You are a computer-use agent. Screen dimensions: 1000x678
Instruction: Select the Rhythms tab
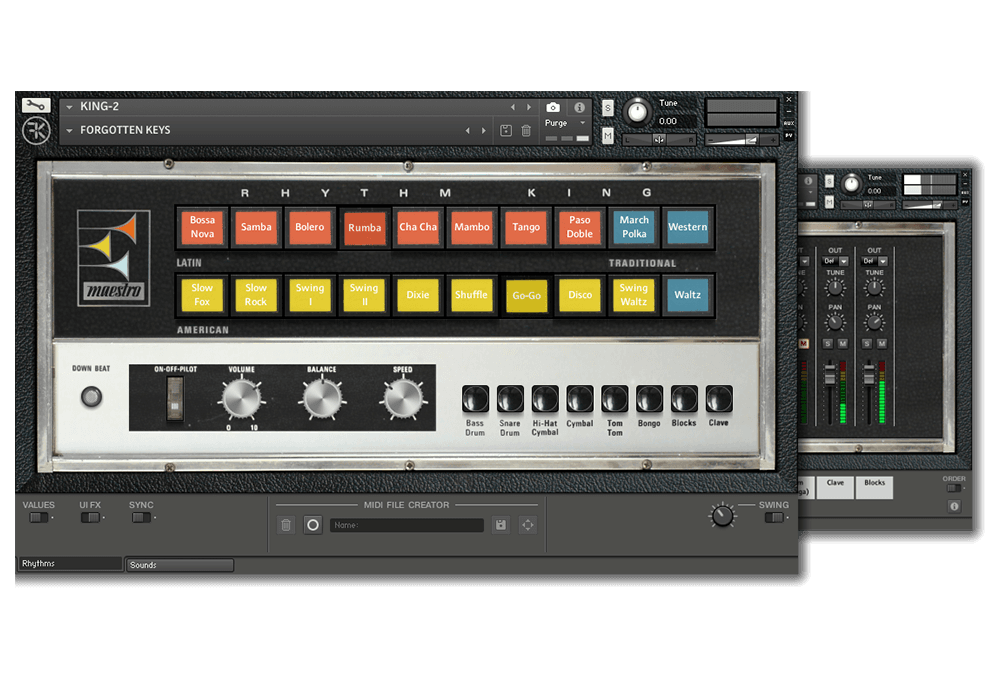[x=69, y=564]
